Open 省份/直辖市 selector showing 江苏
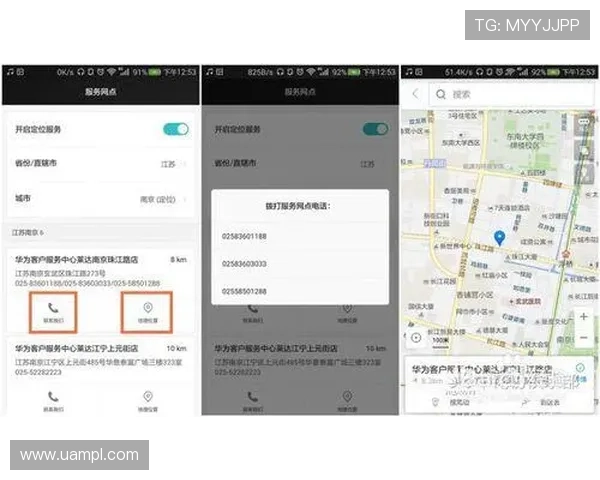Screen dimensions: 600x480 point(101,163)
